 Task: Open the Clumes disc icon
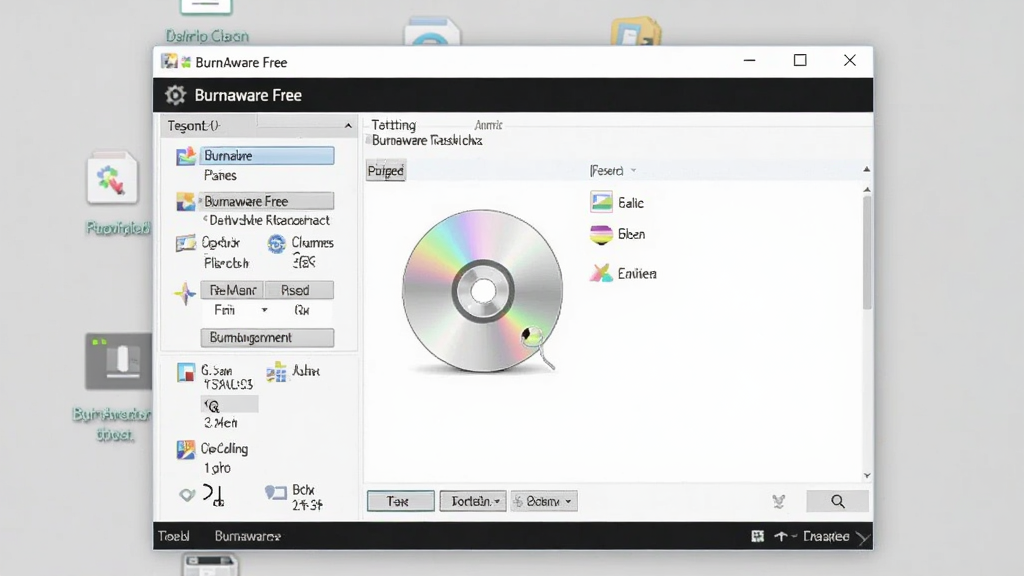click(x=276, y=244)
